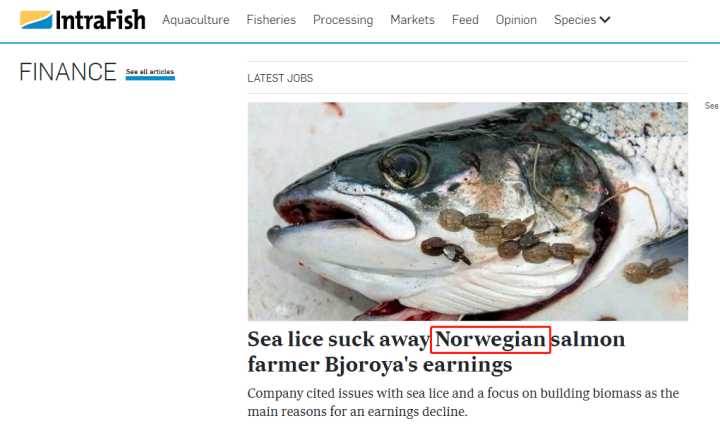Follow the See all articles link
720x428 pixels.
pyautogui.click(x=150, y=72)
